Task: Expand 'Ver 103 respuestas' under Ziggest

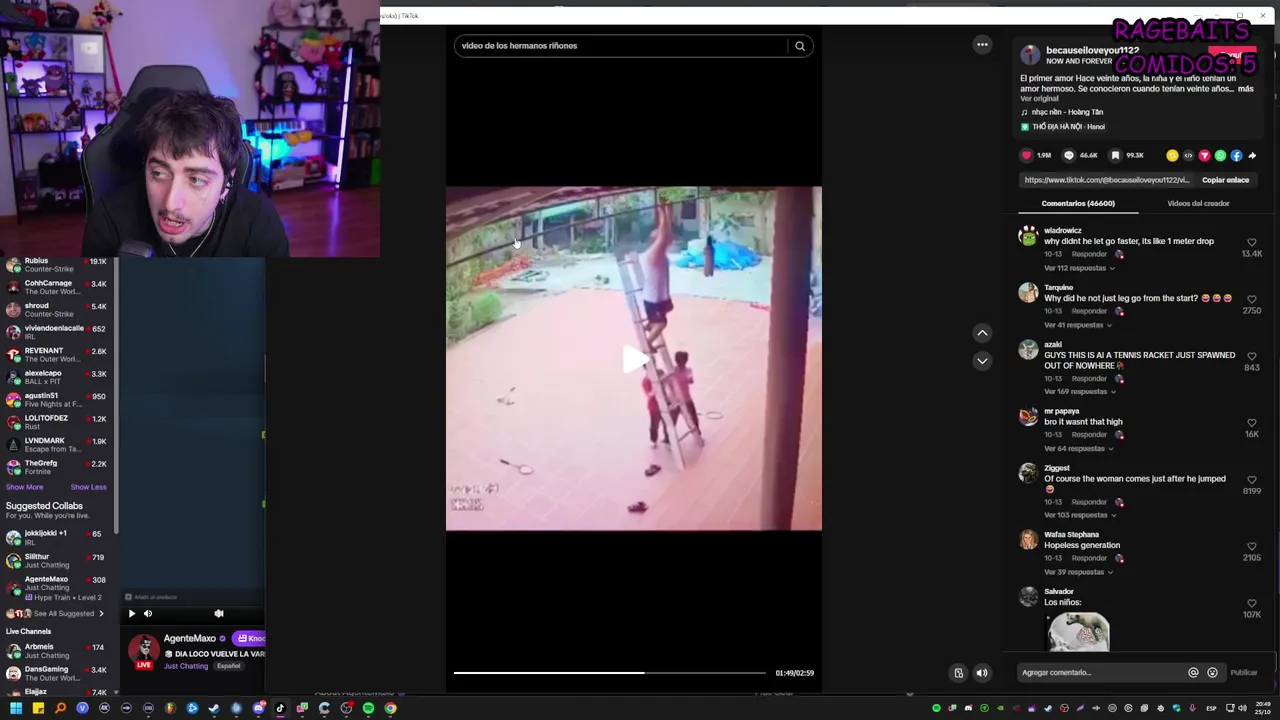Action: pos(1080,515)
